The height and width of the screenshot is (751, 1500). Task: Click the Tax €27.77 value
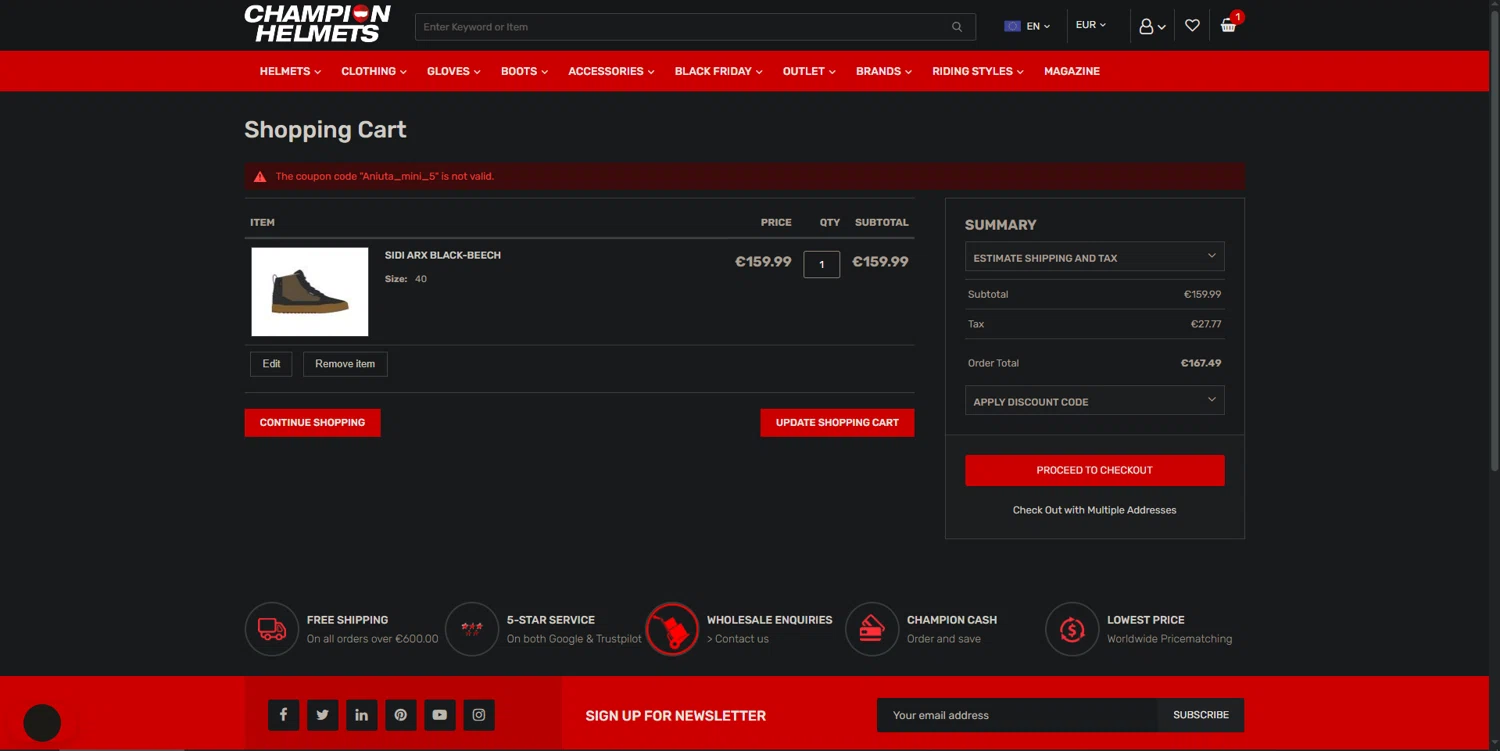click(1206, 324)
